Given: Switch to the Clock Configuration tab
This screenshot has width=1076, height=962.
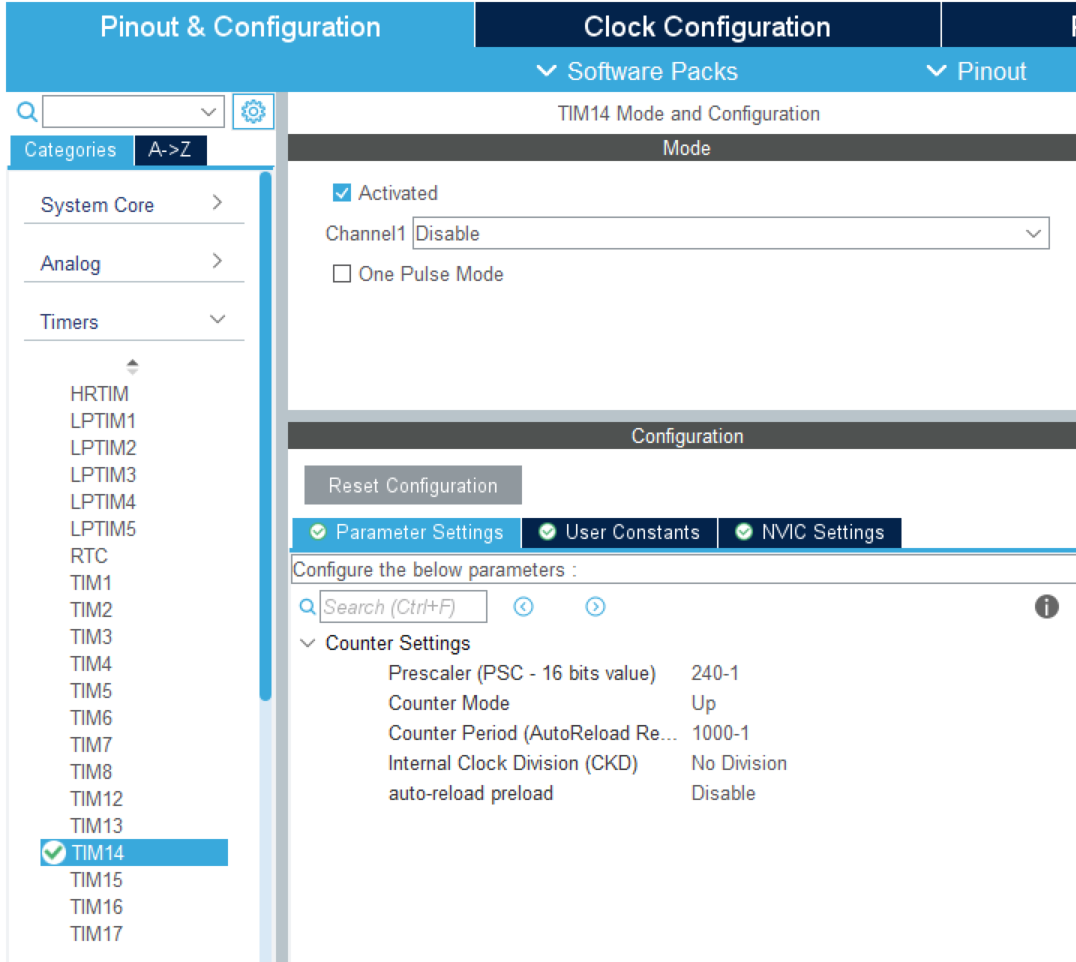Looking at the screenshot, I should 706,26.
